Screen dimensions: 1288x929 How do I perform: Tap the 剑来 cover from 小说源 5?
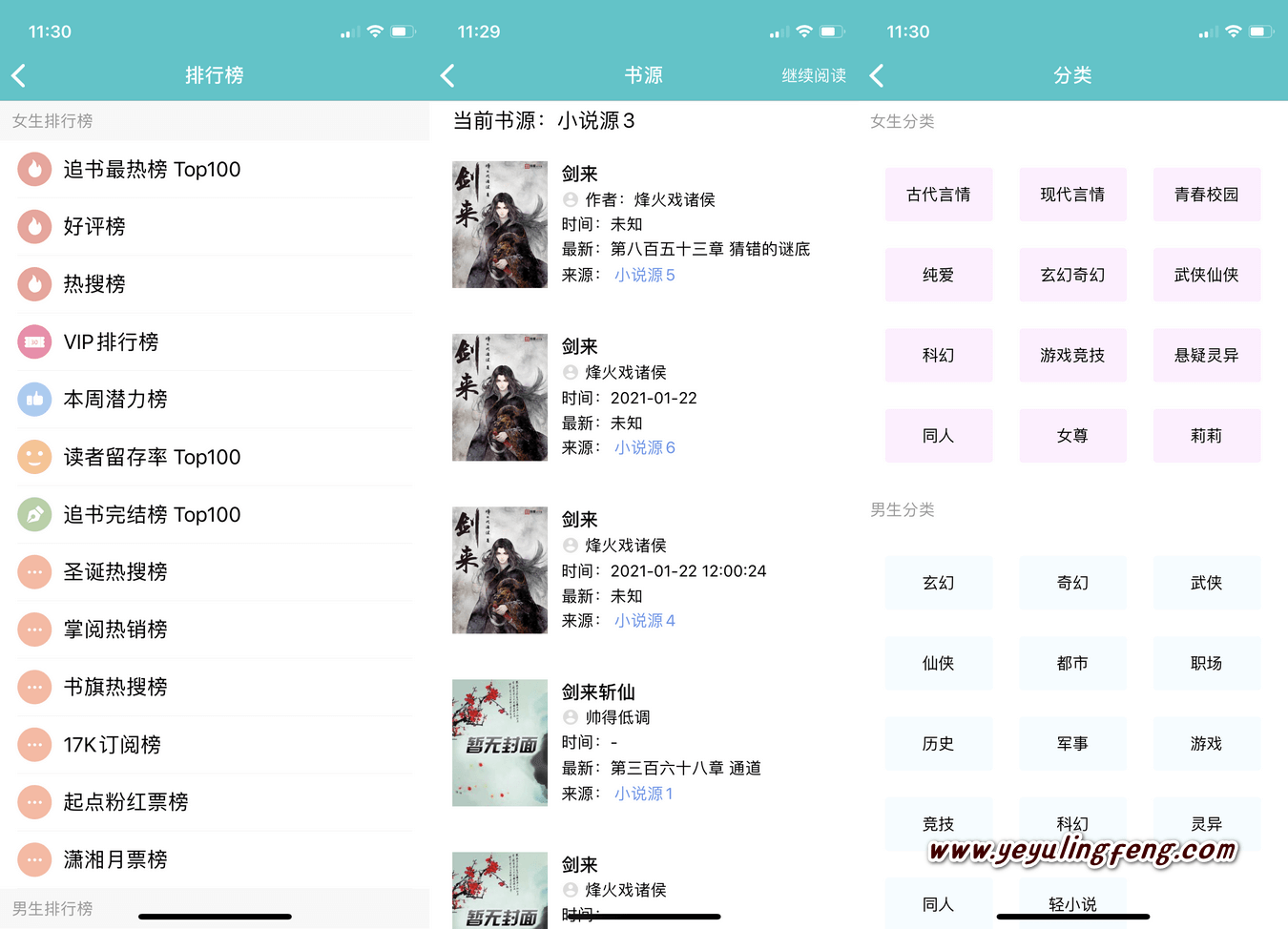(500, 224)
